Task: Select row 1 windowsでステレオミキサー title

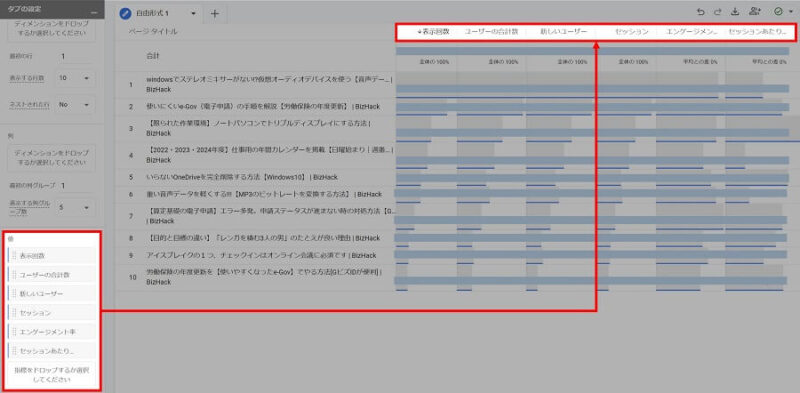Action: 269,84
